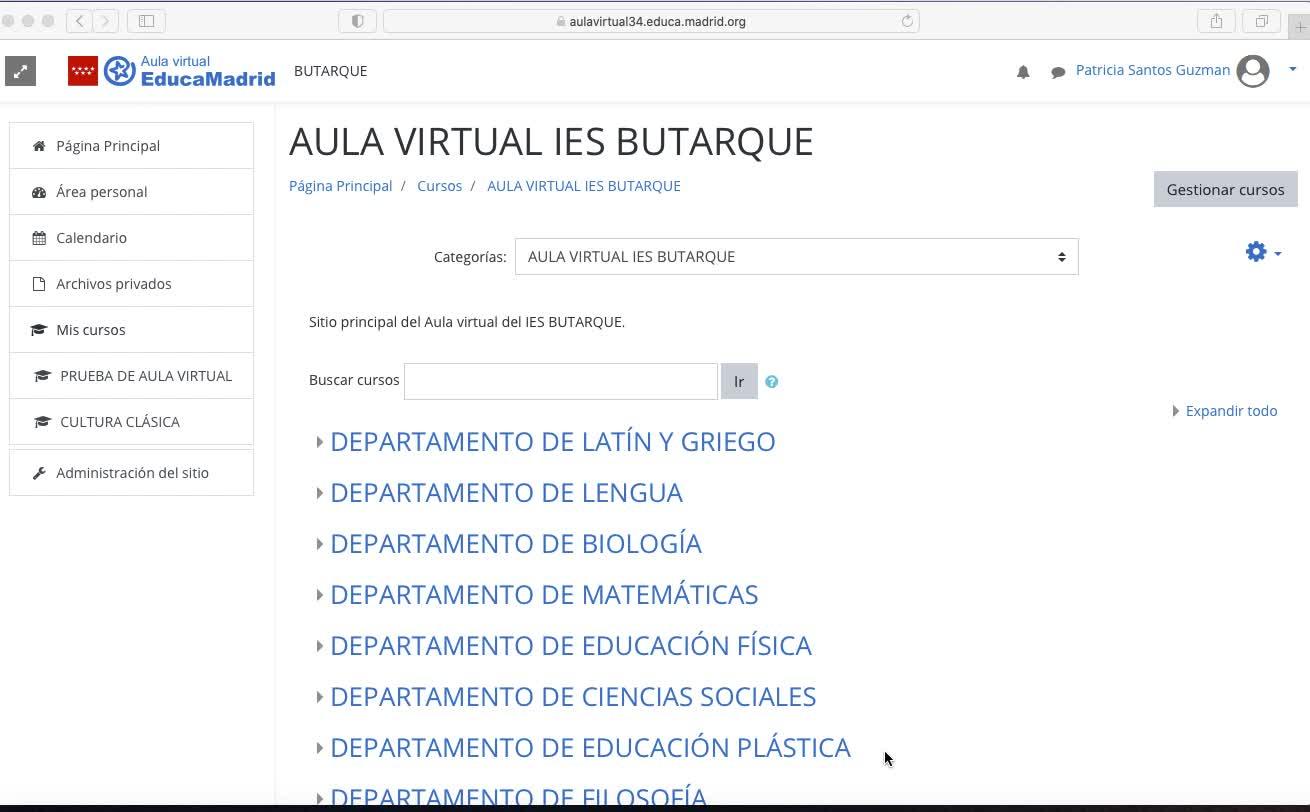The height and width of the screenshot is (812, 1310).
Task: Toggle the Safari sidebar button
Action: click(146, 21)
